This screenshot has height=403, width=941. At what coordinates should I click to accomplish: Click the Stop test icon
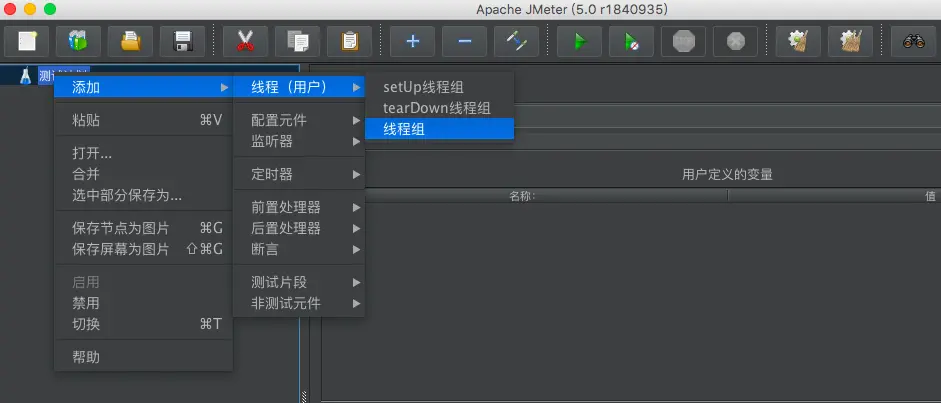pos(684,41)
